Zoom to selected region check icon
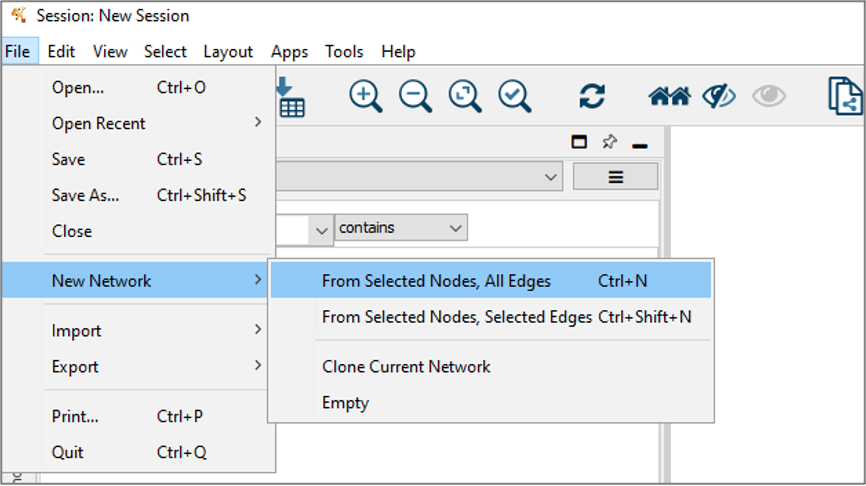The image size is (866, 486). tap(515, 97)
